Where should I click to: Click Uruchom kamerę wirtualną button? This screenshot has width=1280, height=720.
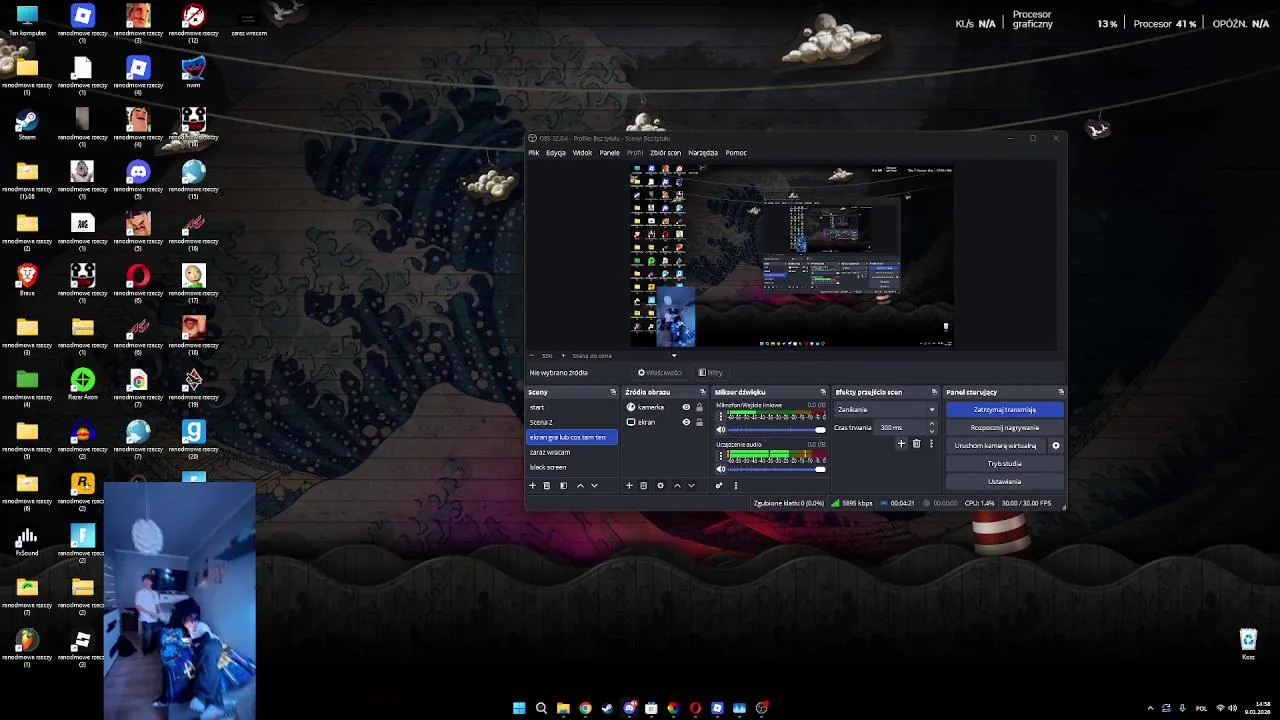click(x=995, y=446)
